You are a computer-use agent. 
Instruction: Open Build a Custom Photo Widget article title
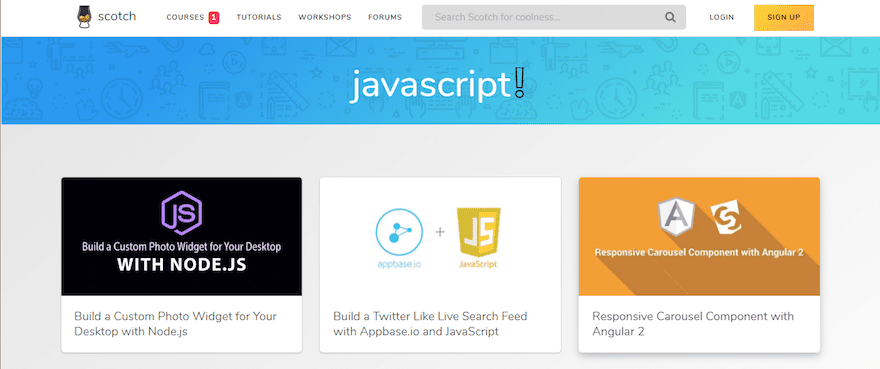tap(176, 324)
